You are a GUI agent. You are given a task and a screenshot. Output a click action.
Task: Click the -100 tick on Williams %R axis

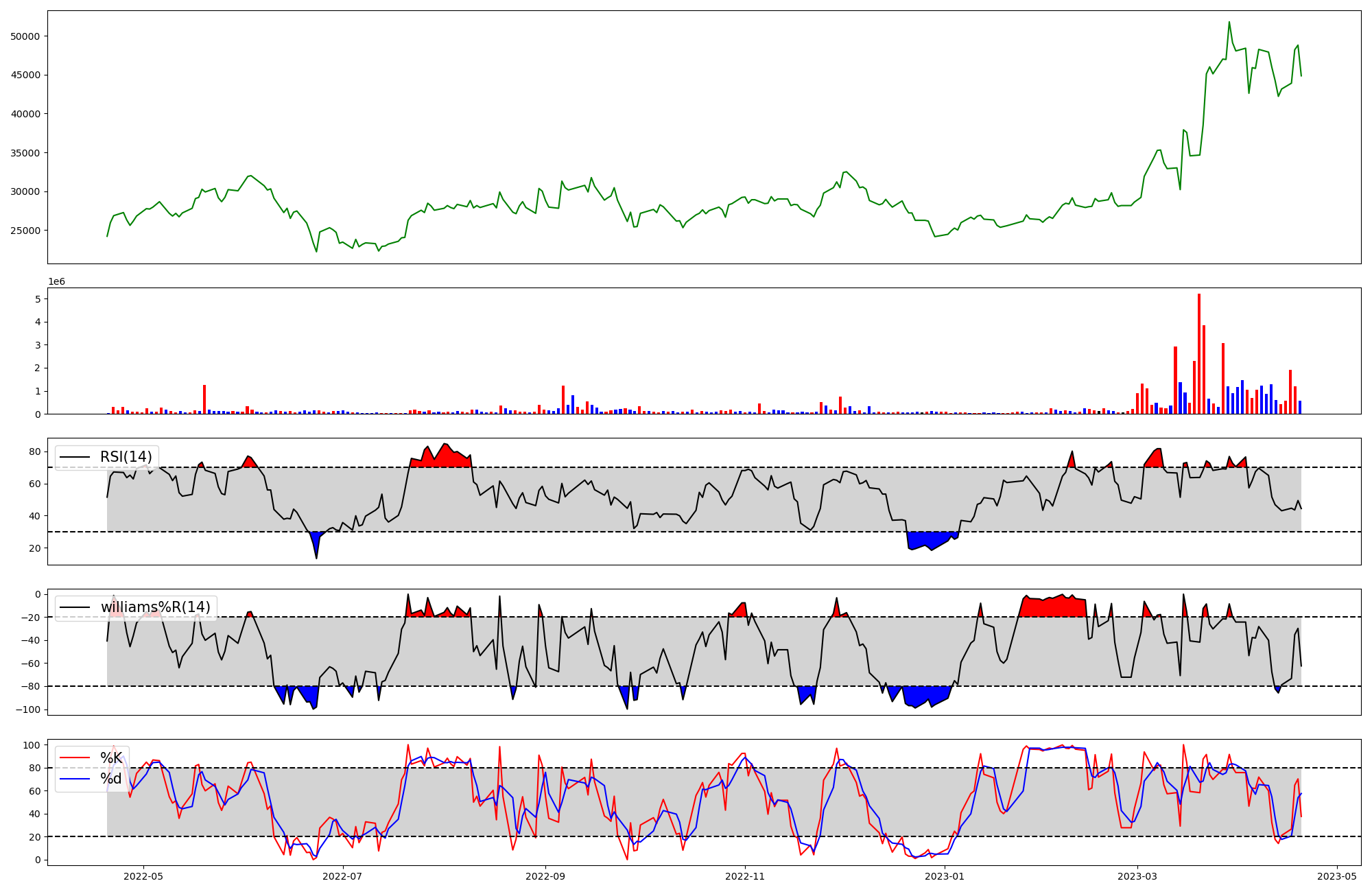click(x=27, y=709)
